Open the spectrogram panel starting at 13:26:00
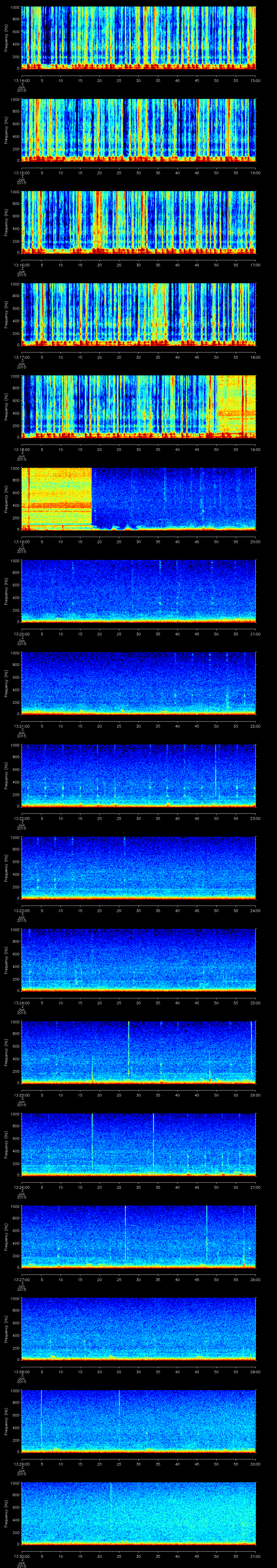This screenshot has width=277, height=1568. (x=138, y=1144)
